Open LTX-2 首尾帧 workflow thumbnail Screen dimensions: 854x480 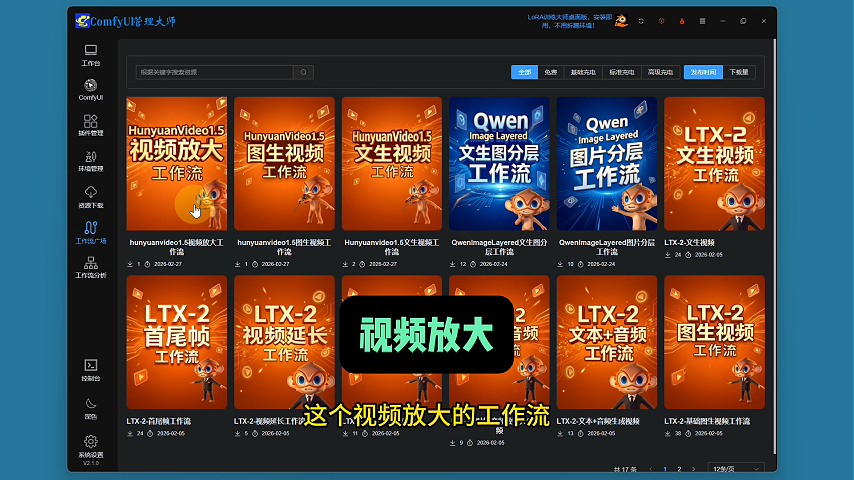click(176, 342)
